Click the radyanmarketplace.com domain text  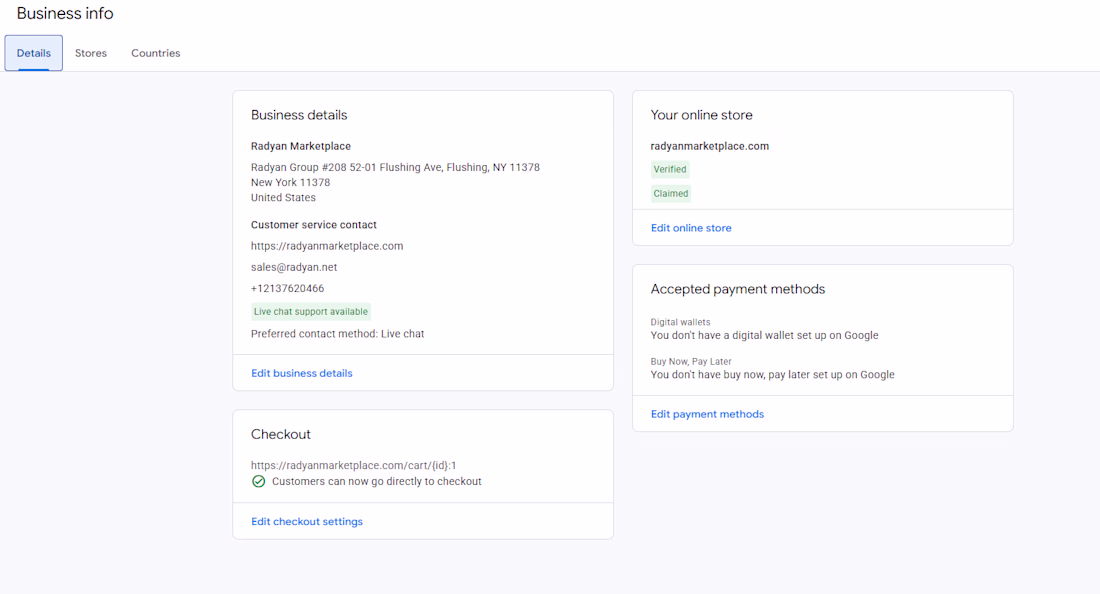[710, 146]
